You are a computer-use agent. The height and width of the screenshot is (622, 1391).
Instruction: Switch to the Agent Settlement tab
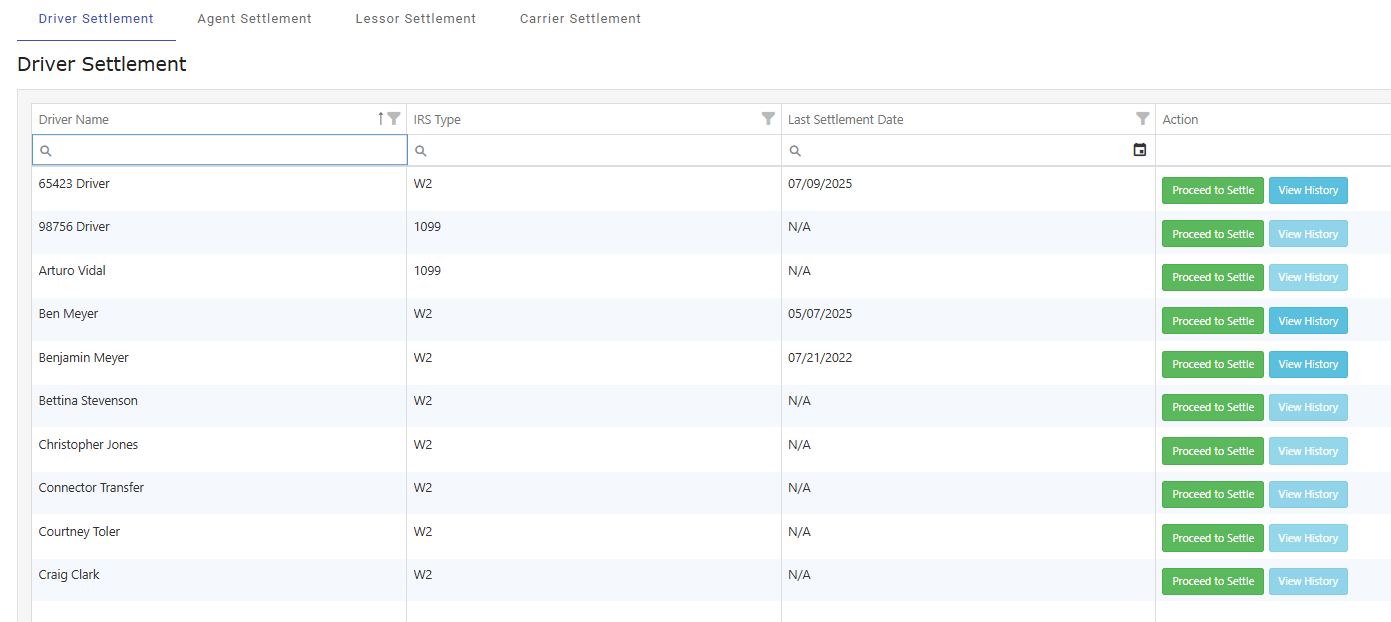[x=254, y=19]
